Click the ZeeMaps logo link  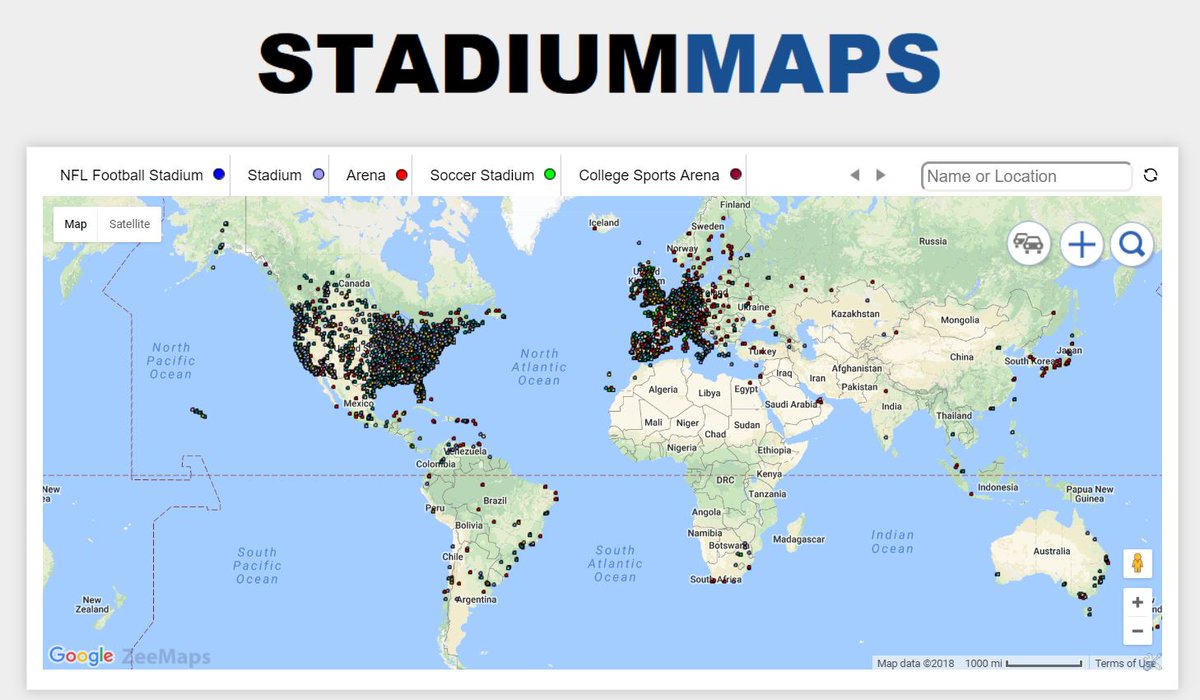click(x=166, y=657)
